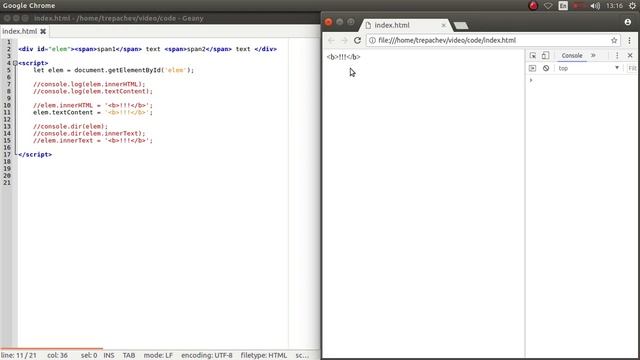Screen dimensions: 640x360
Task: Close the DevTools panel
Action: (630, 56)
